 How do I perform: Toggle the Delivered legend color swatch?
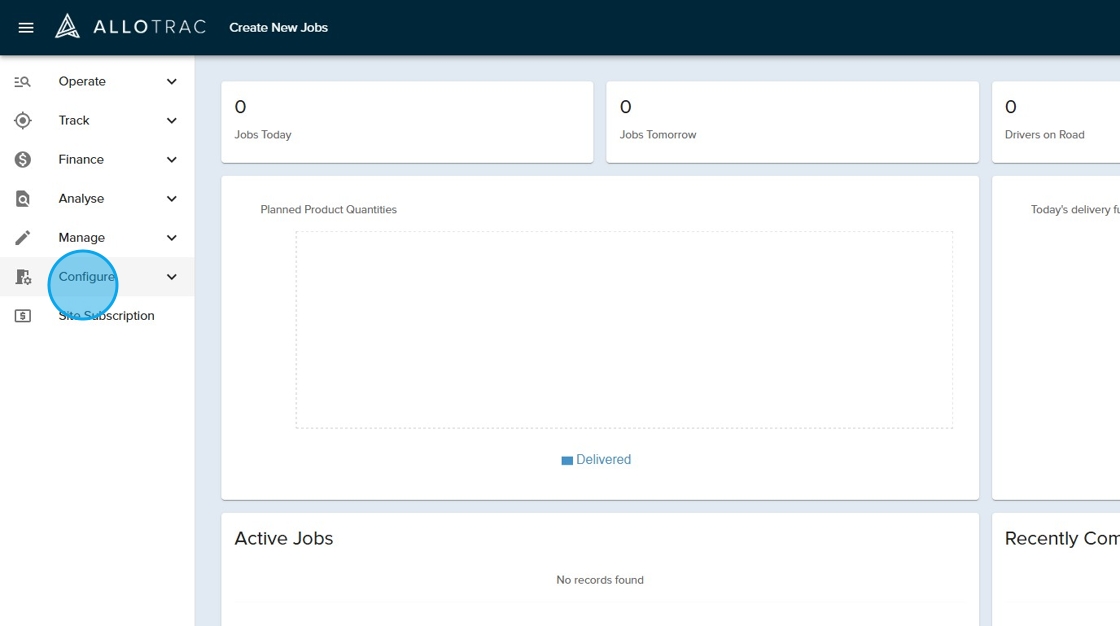(567, 461)
